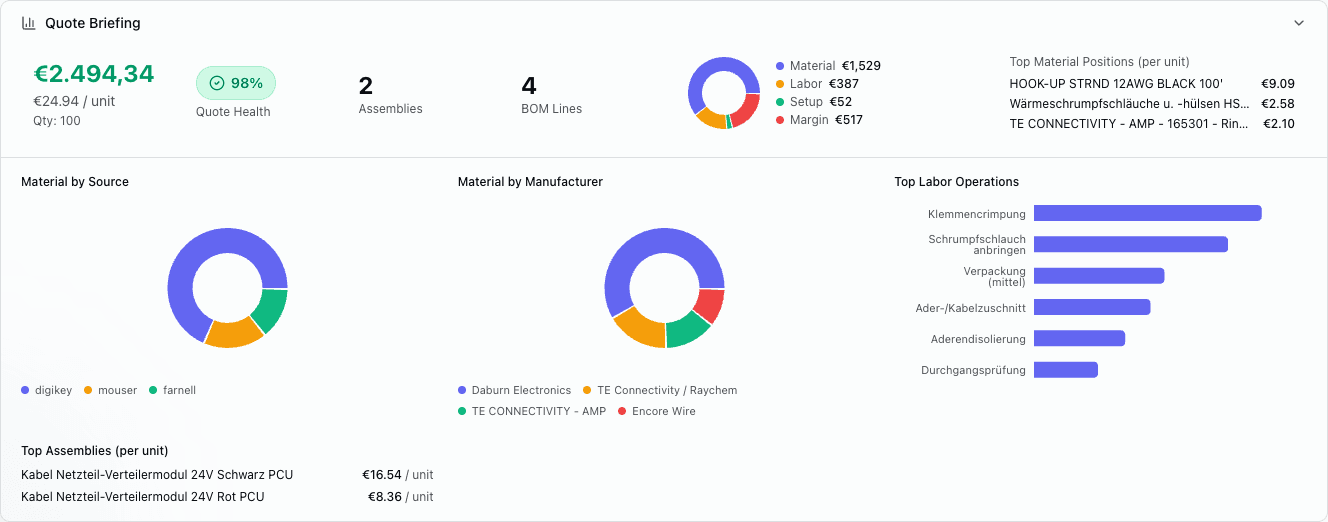This screenshot has width=1328, height=522.
Task: Click the Aderendisolierung bar
Action: 1079,338
